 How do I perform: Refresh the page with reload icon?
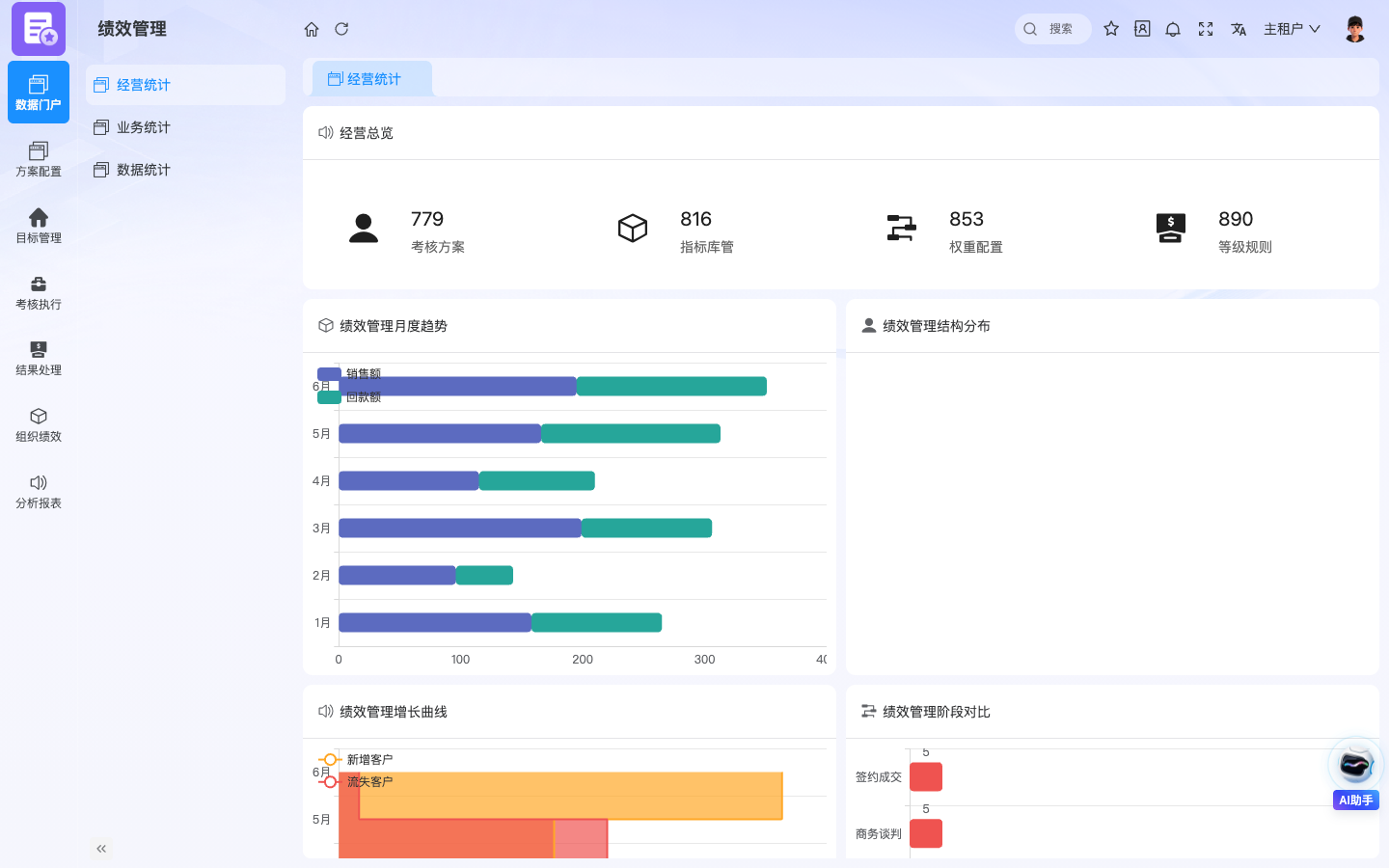[x=341, y=29]
